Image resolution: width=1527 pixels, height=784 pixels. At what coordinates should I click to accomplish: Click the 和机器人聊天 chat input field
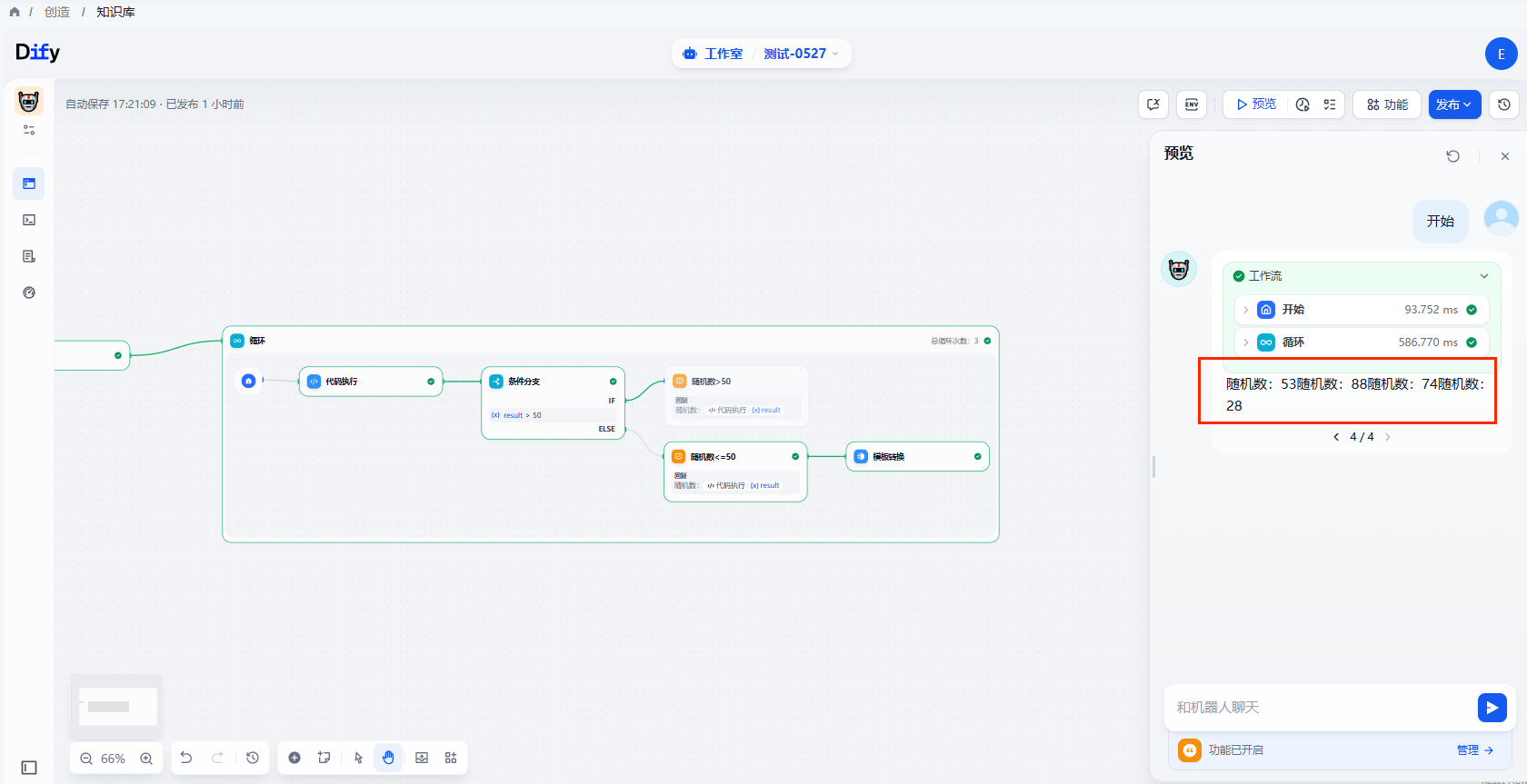1318,707
